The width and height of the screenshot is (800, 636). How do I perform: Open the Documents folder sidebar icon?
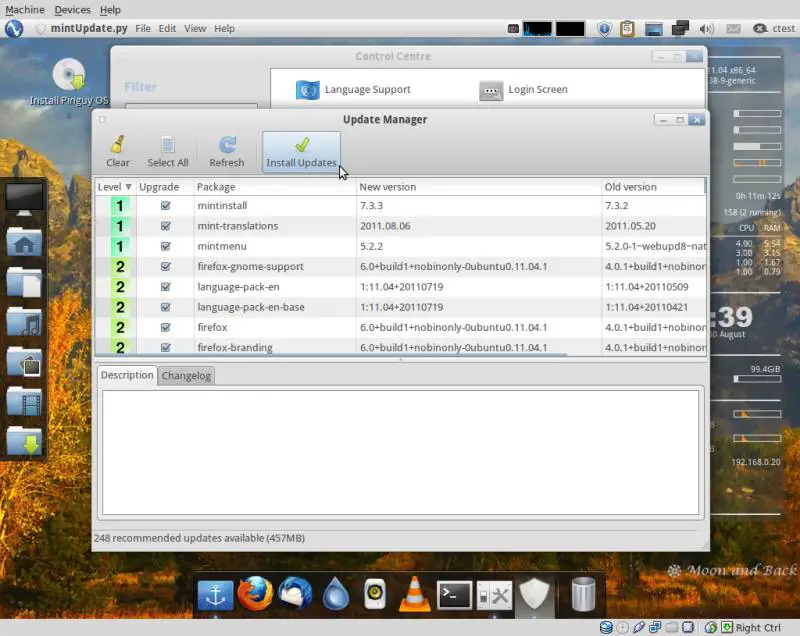[x=24, y=282]
